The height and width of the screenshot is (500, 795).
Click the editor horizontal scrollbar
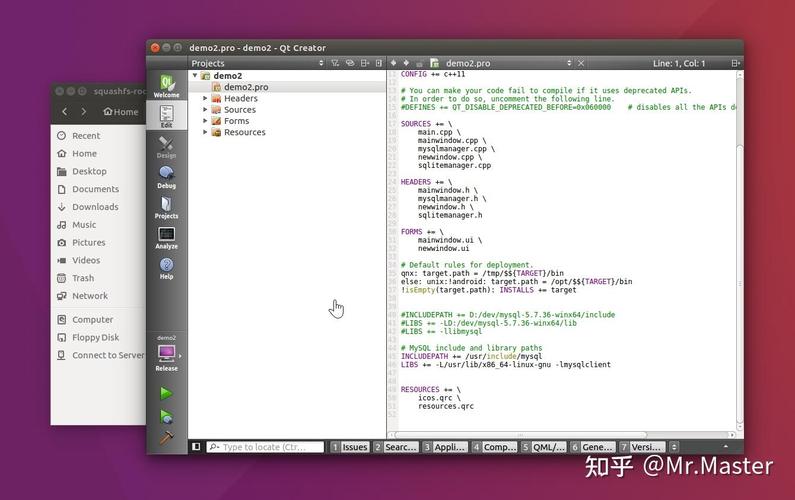click(x=520, y=435)
